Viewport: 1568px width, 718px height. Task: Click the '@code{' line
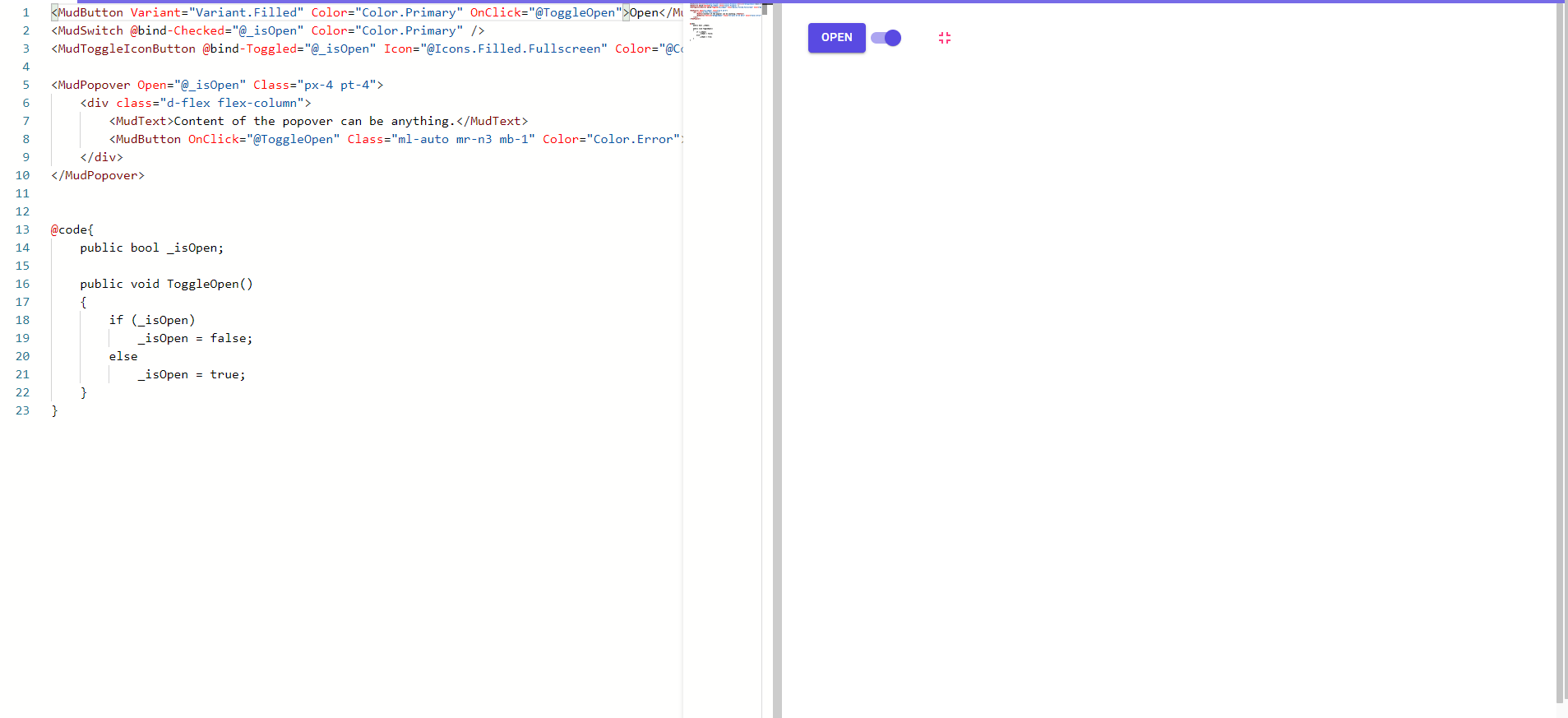coord(72,229)
